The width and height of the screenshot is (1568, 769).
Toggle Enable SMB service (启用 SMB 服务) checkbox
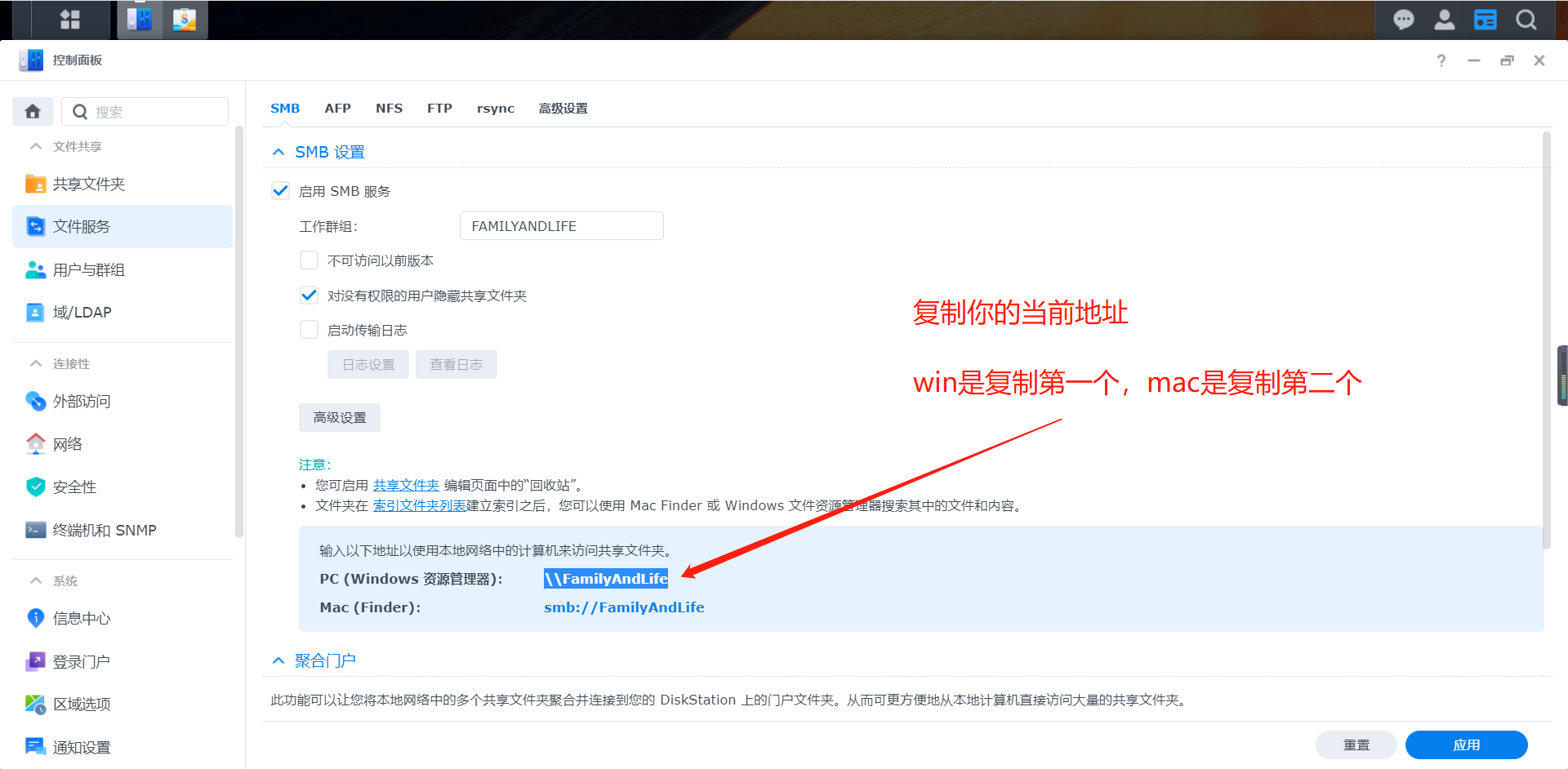[x=280, y=191]
